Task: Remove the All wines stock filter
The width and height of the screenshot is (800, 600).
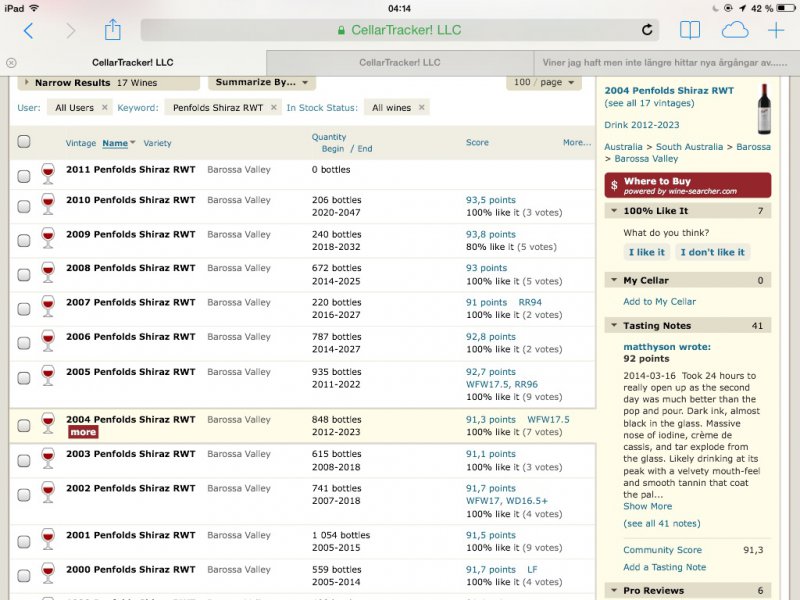Action: (x=422, y=107)
